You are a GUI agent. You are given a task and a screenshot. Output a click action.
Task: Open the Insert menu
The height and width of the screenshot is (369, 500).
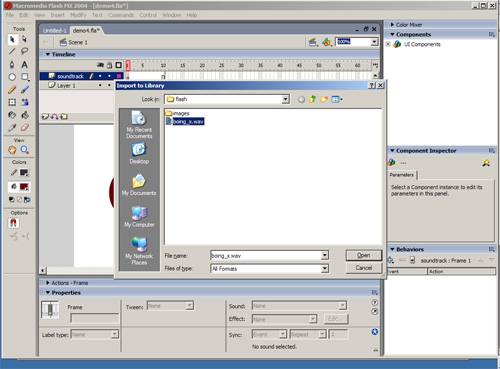pyautogui.click(x=57, y=15)
